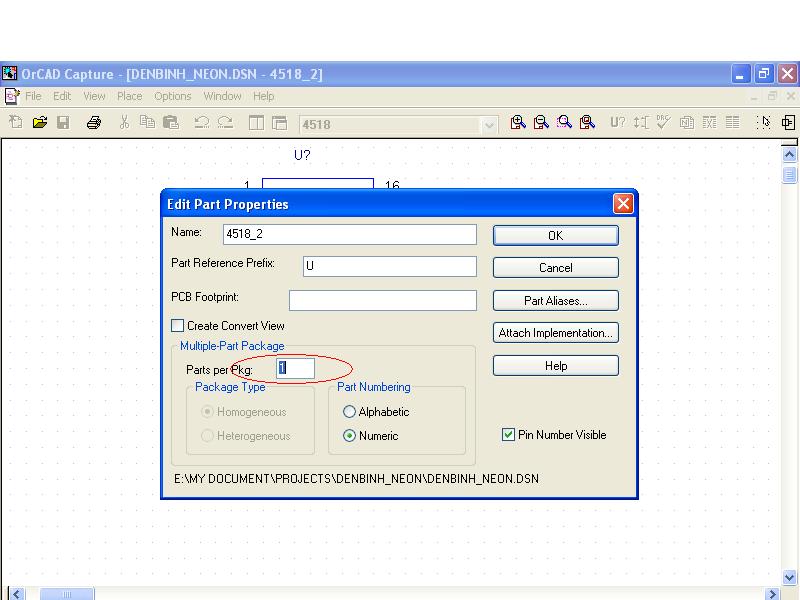The width and height of the screenshot is (800, 600).
Task: Click the split-pane view toolbar icon
Action: (256, 122)
